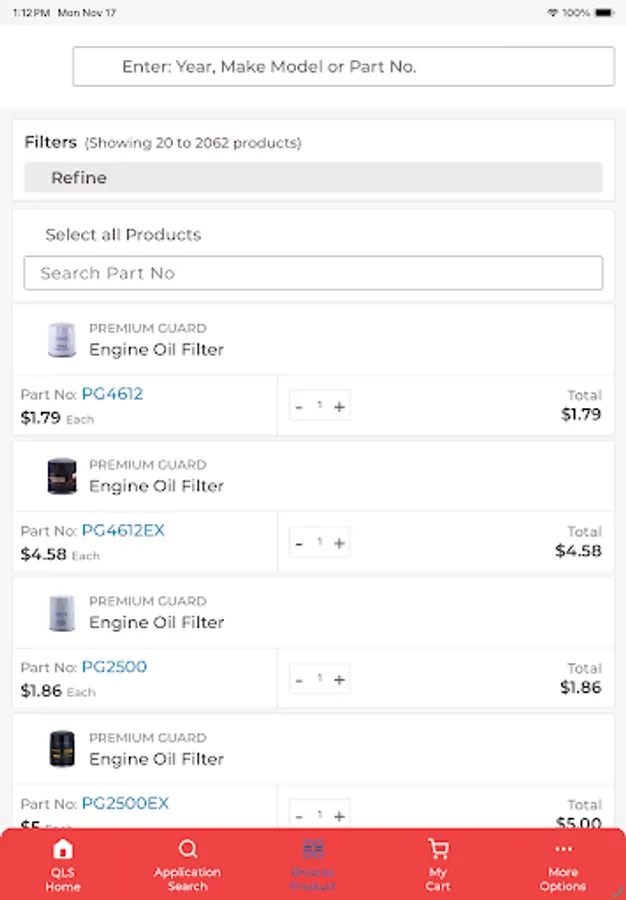Increase quantity for part PG4612
Screen dimensions: 626x900
[x=339, y=406]
